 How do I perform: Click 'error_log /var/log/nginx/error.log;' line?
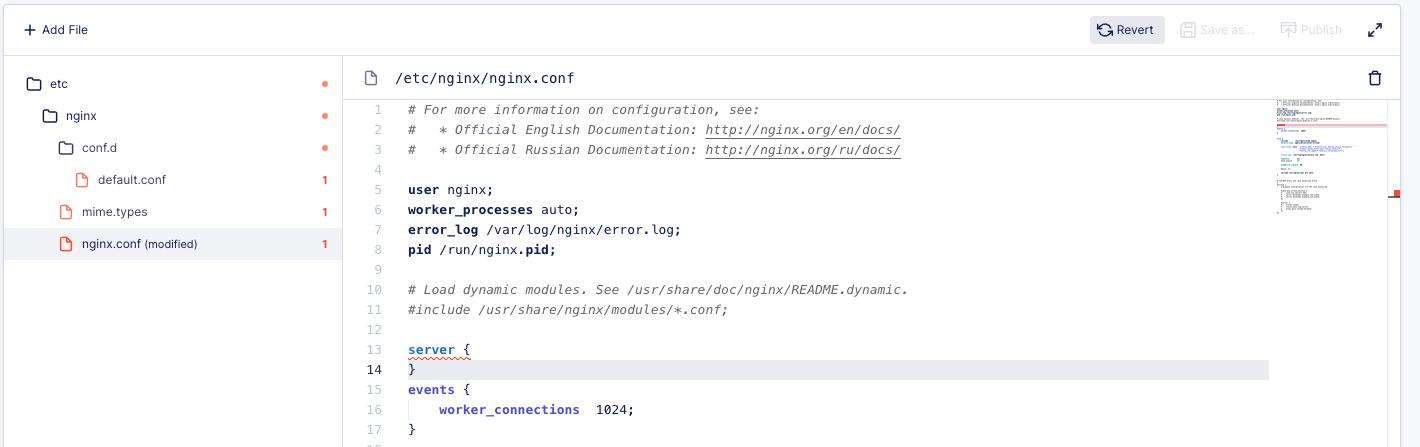(x=544, y=230)
